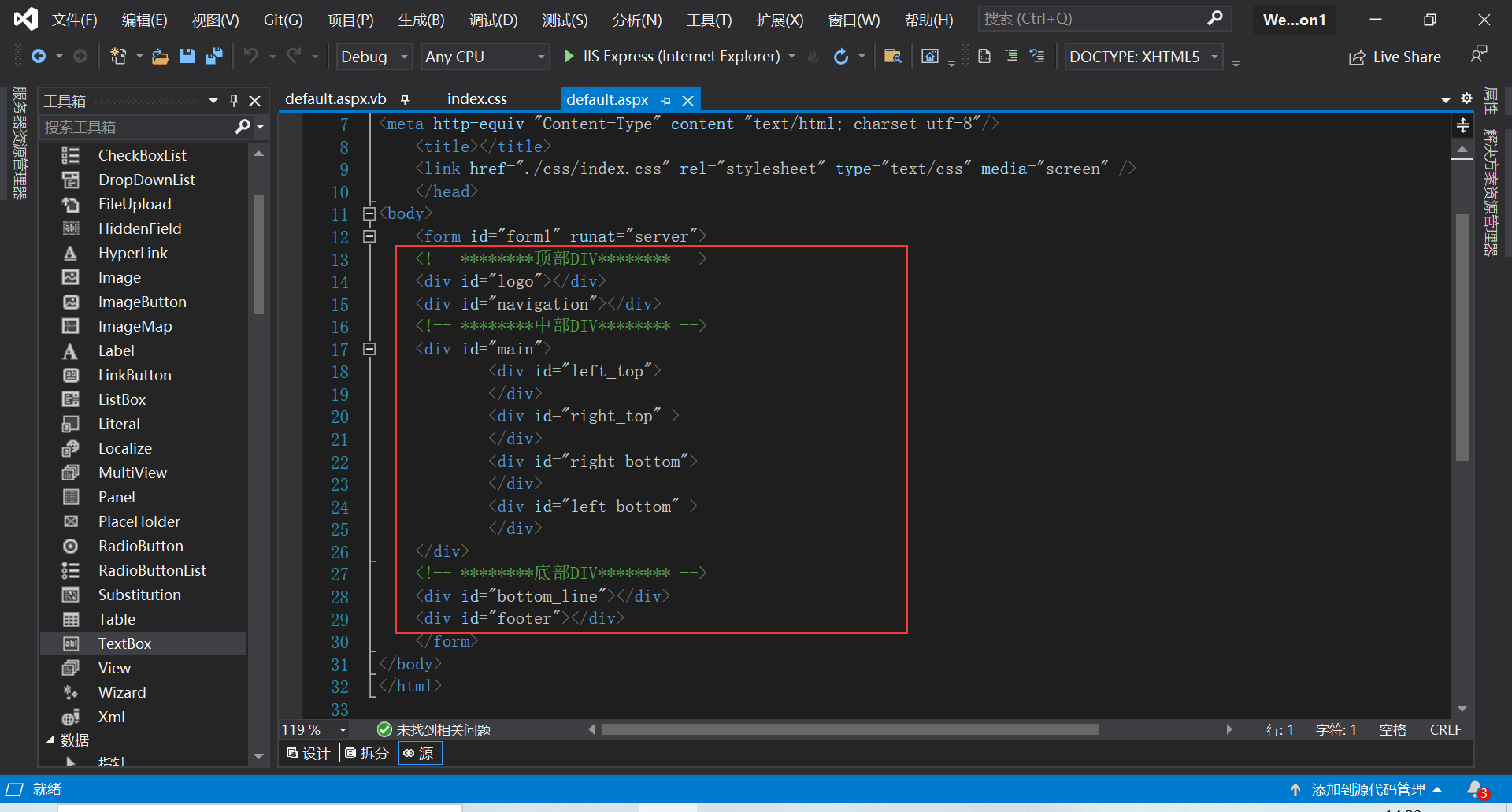1512x812 pixels.
Task: Click the Redo arrow icon
Action: pyautogui.click(x=294, y=56)
